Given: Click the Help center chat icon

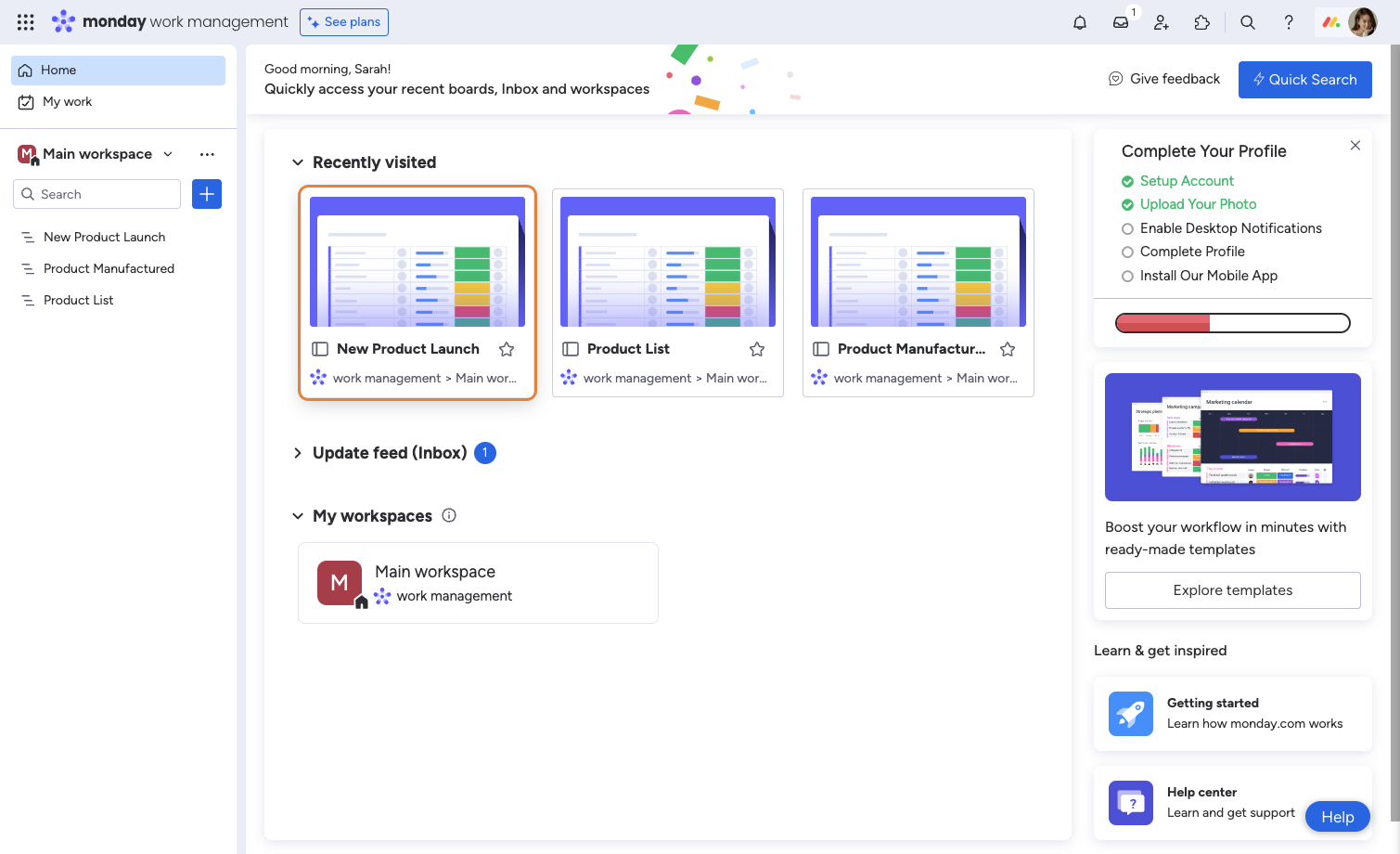Looking at the screenshot, I should [x=1131, y=803].
